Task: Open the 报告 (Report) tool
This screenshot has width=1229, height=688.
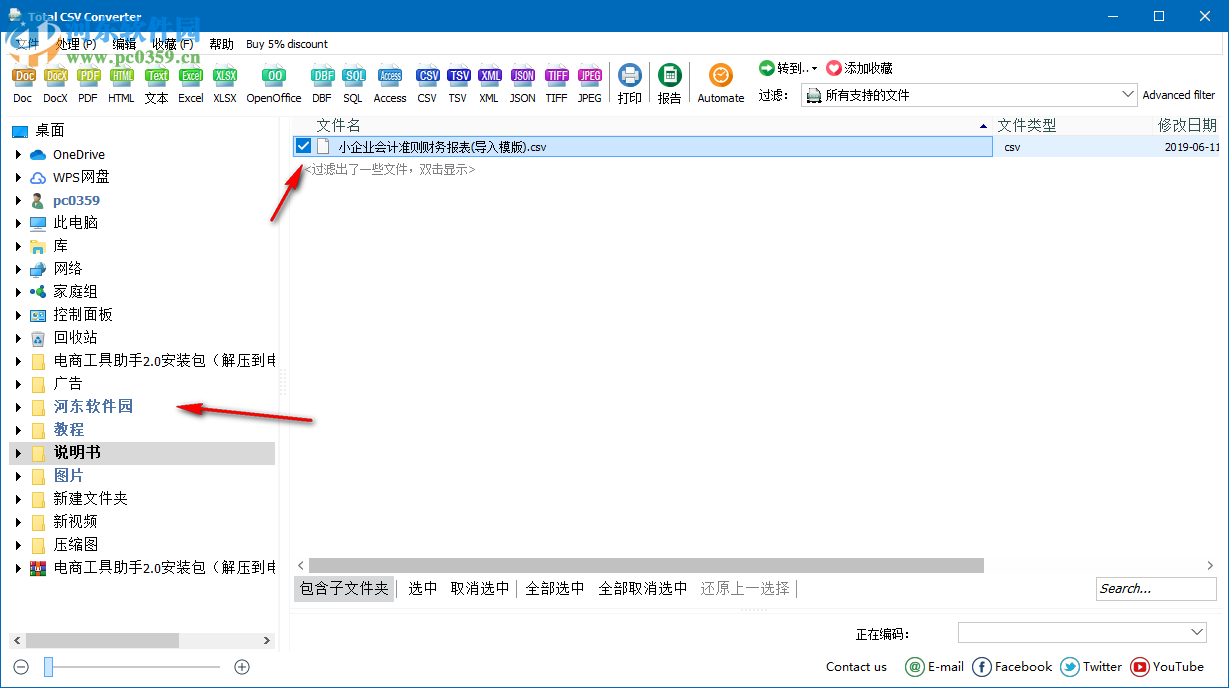Action: point(669,75)
